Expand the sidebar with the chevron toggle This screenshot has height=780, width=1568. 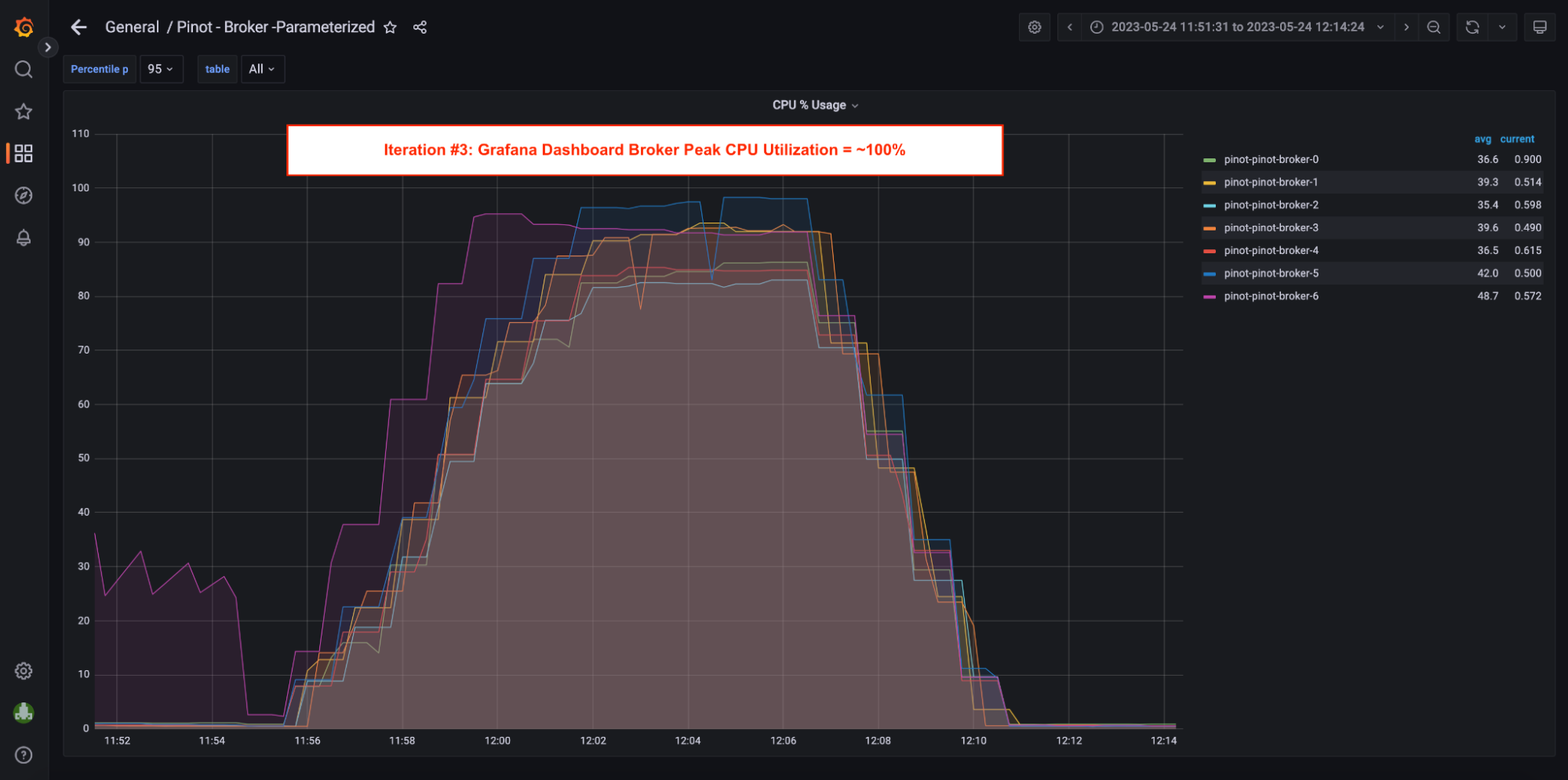coord(48,47)
